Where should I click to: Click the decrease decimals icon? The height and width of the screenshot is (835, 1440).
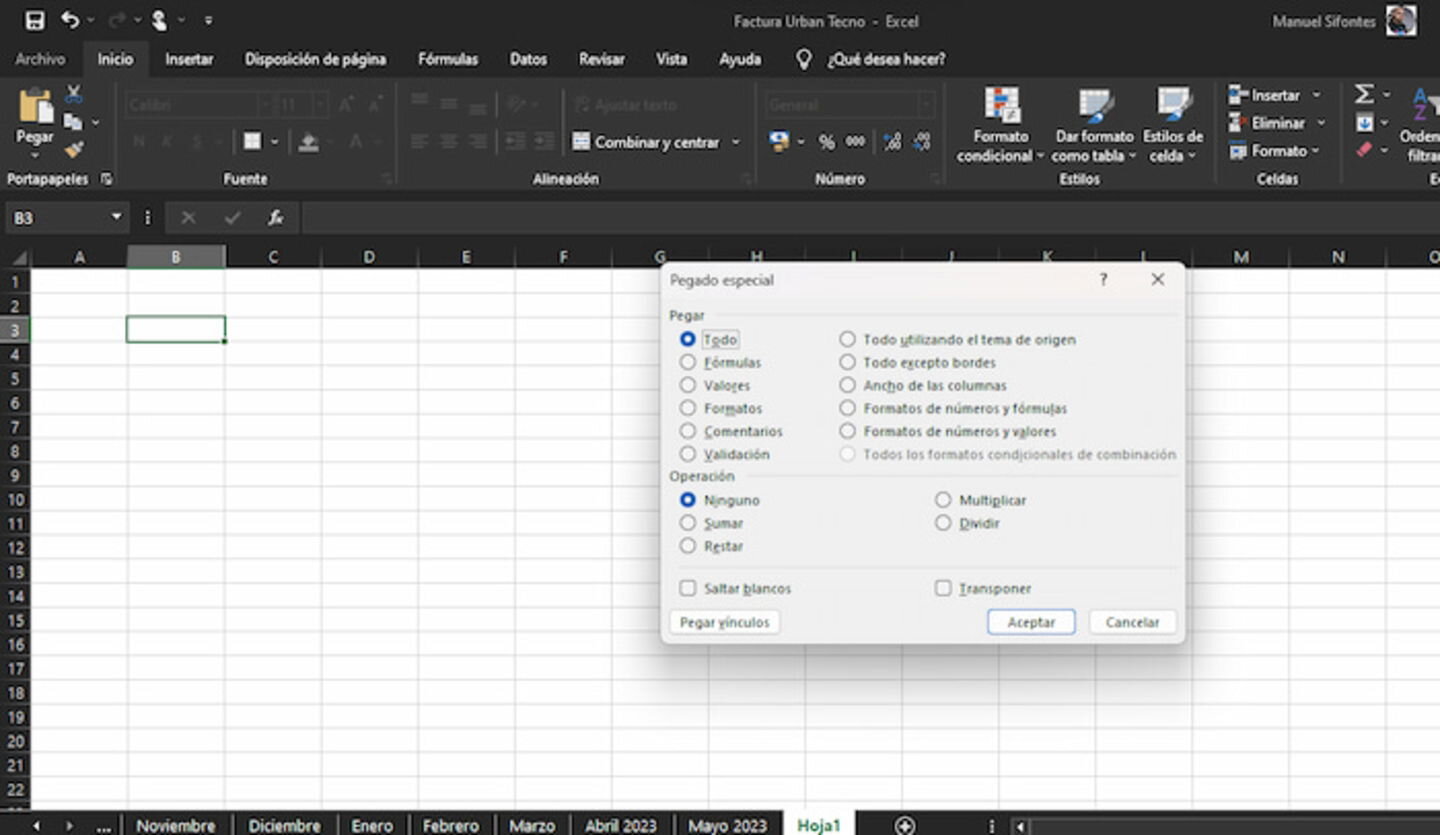922,142
